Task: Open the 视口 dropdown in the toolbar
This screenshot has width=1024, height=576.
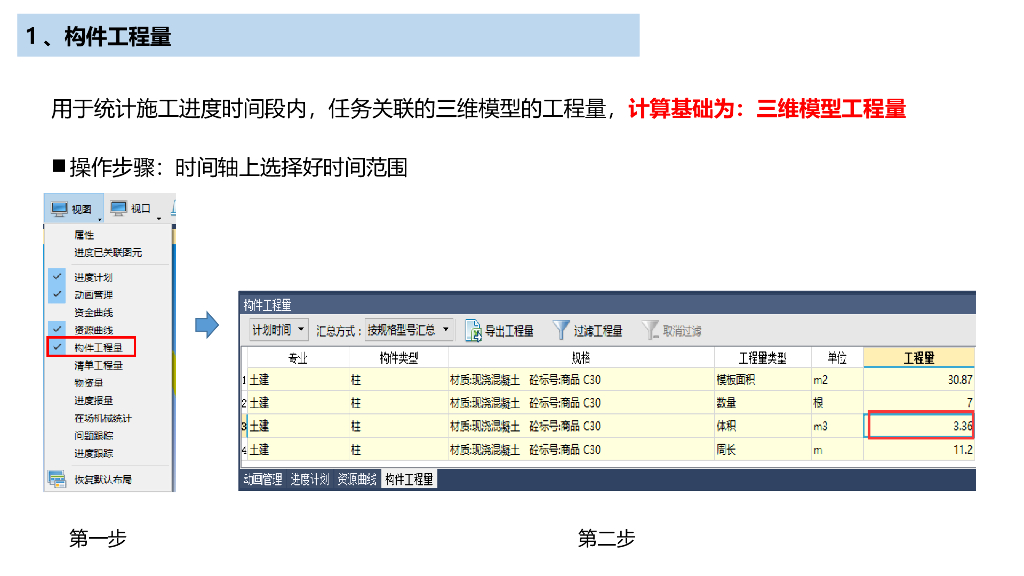Action: pyautogui.click(x=134, y=209)
